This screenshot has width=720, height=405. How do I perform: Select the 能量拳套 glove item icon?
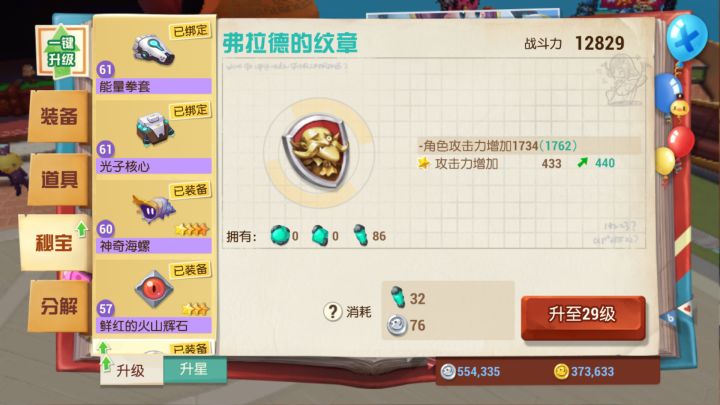click(153, 50)
